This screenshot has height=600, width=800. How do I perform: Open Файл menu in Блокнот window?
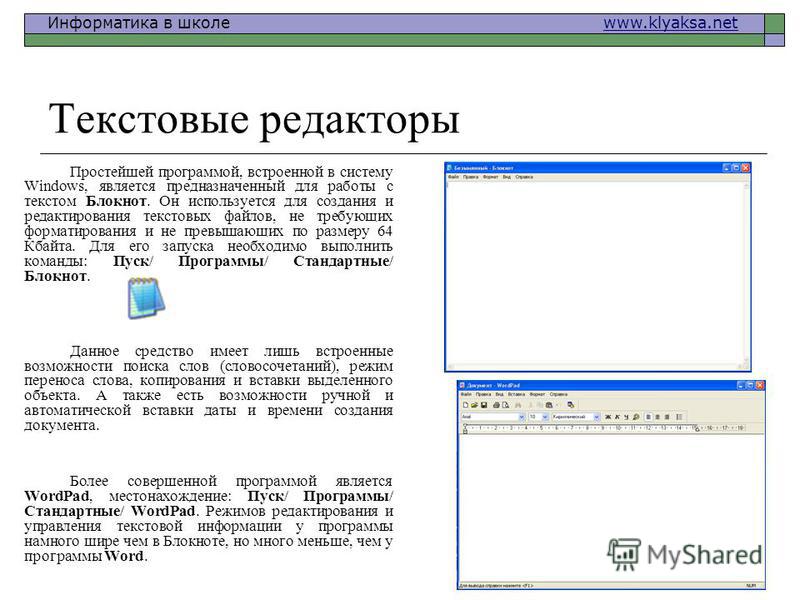tap(453, 177)
